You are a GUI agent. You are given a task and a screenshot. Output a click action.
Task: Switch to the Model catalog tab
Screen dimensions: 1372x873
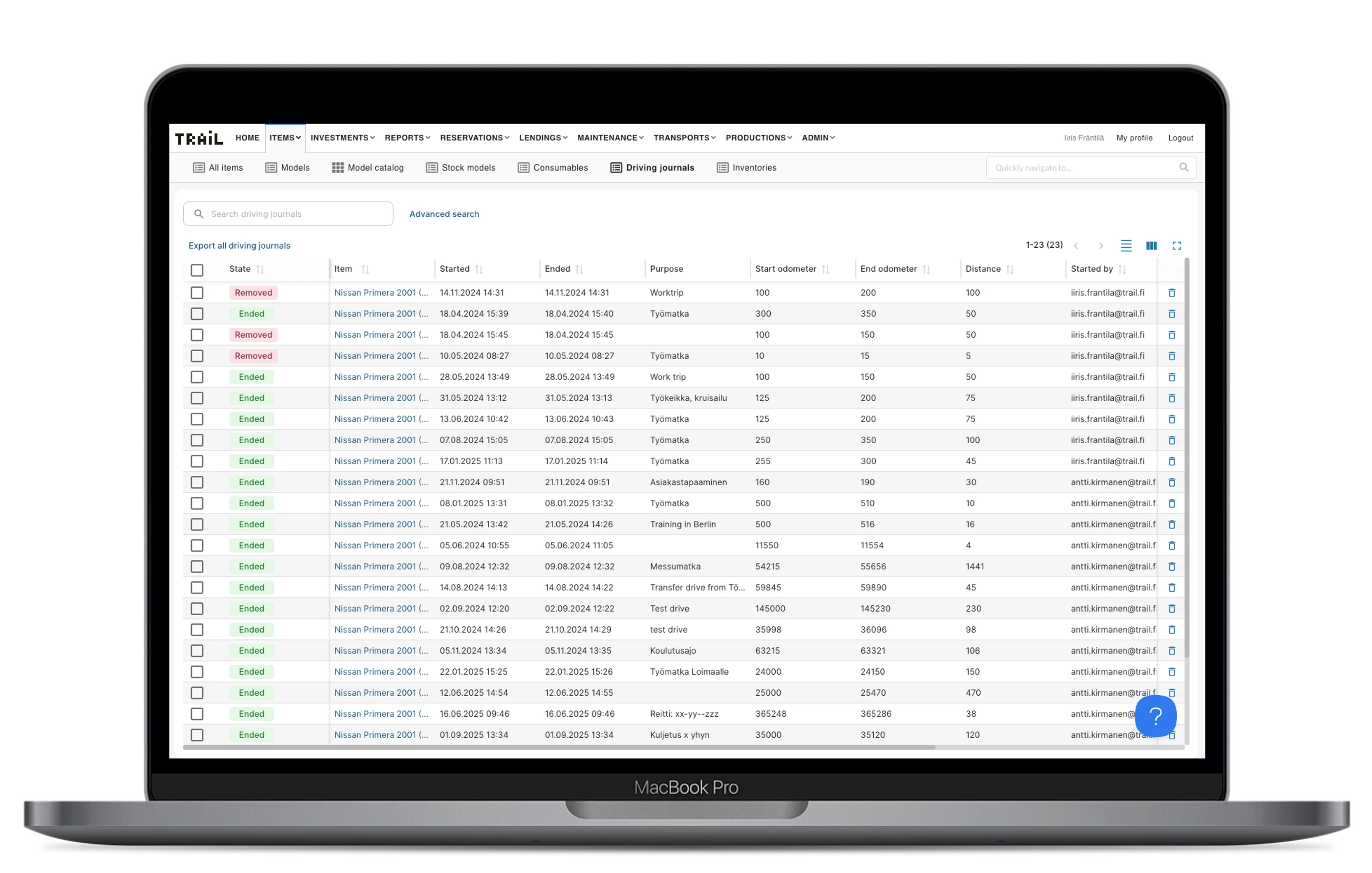368,168
